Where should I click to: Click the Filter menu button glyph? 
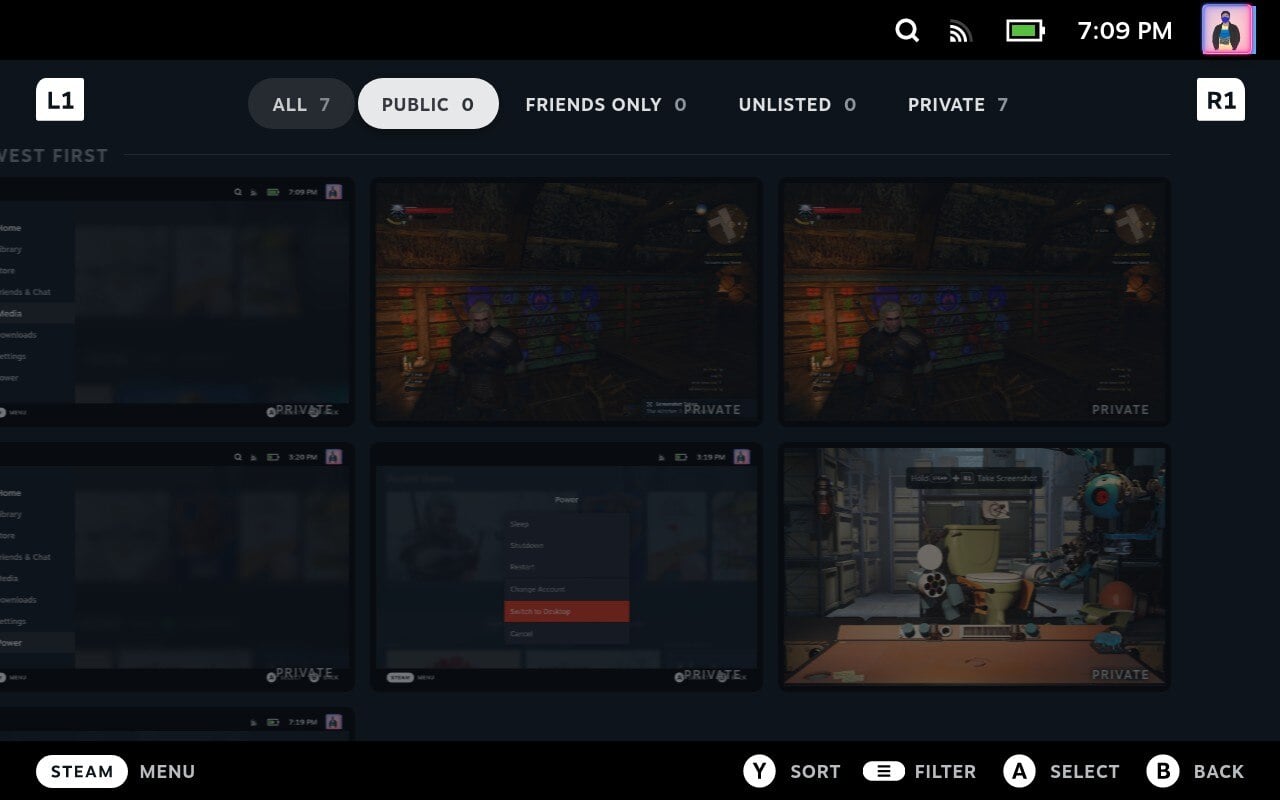(884, 771)
